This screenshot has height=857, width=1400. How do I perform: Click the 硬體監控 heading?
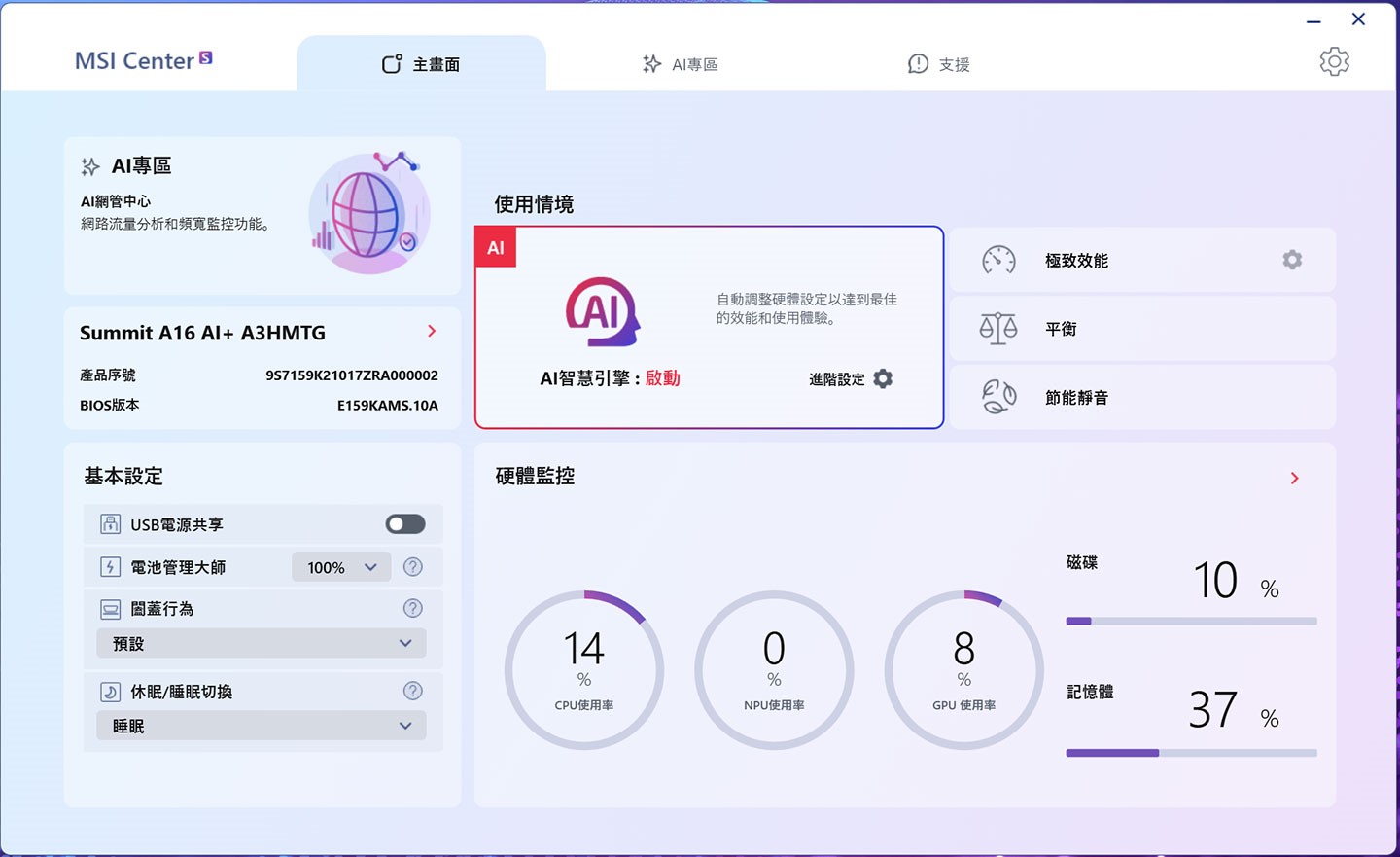coord(535,476)
